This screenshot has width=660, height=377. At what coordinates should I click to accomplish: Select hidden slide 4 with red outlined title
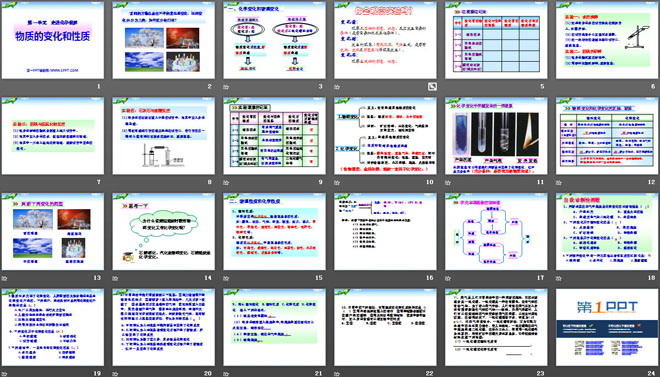386,40
